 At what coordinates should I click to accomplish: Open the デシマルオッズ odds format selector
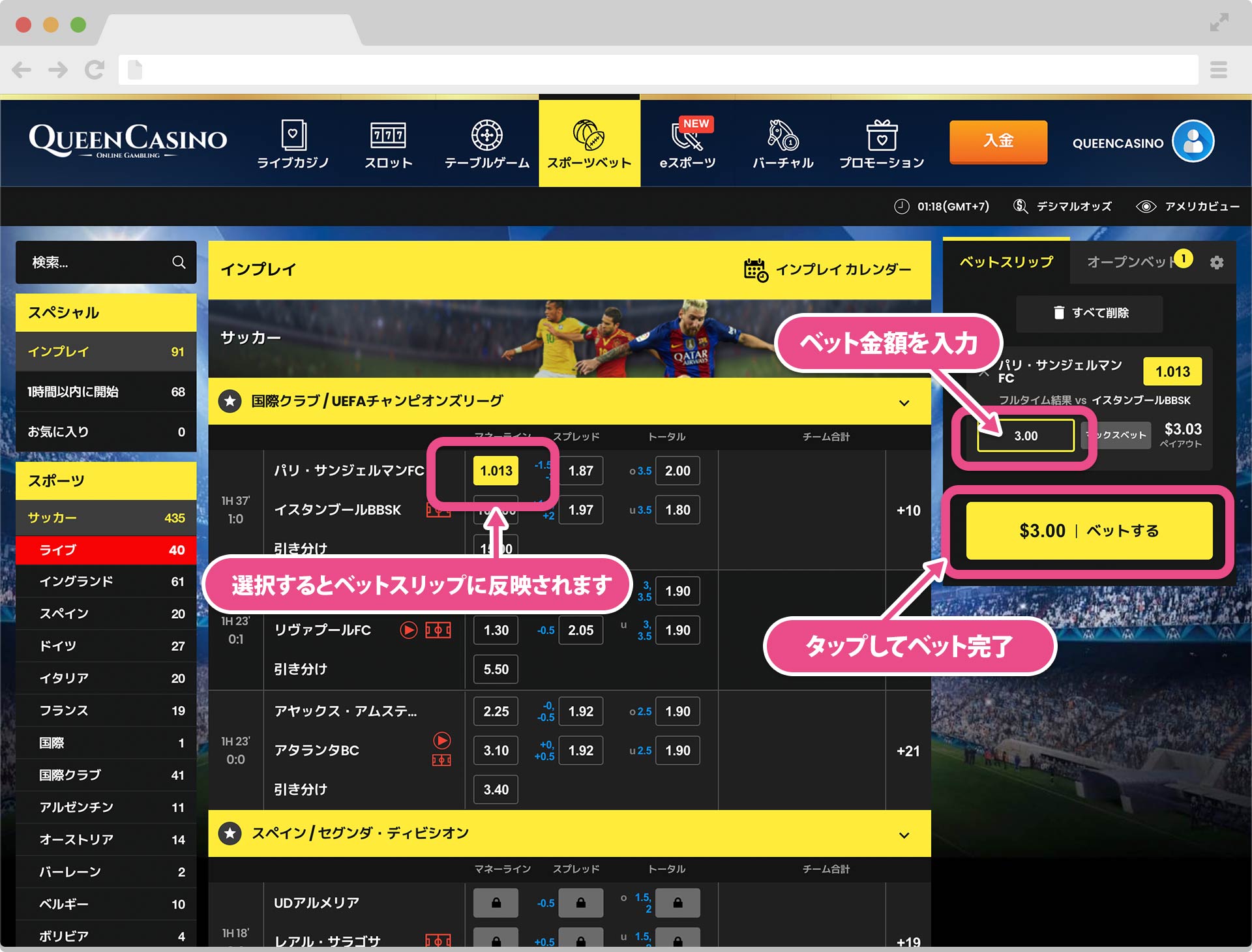click(x=1062, y=207)
